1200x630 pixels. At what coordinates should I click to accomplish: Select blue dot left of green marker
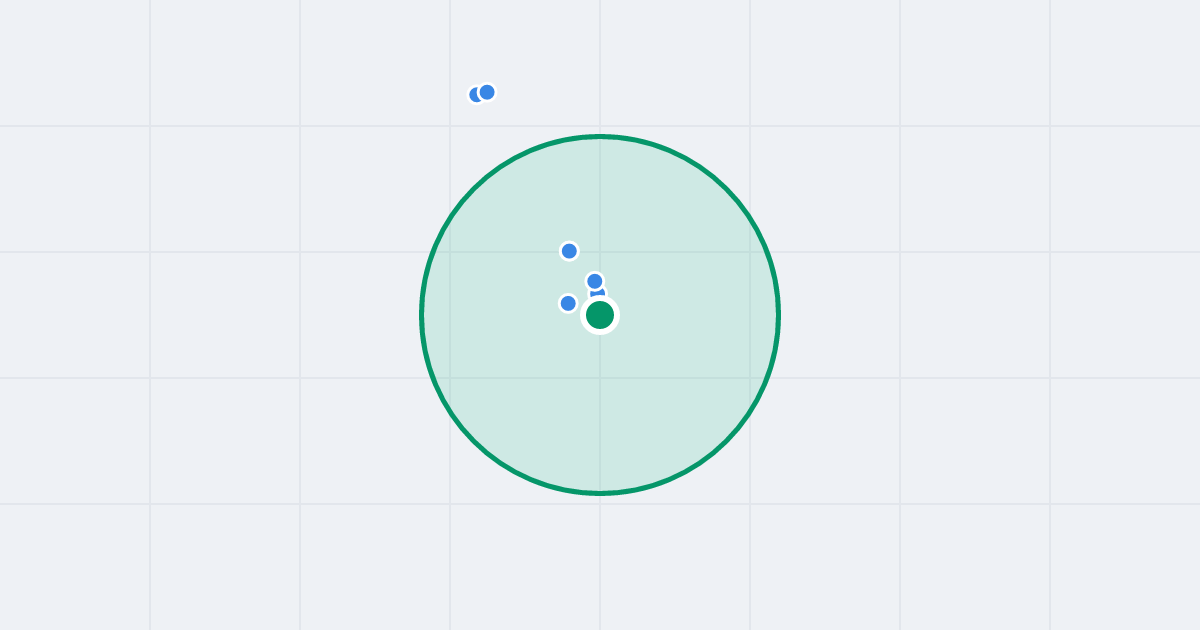pos(568,303)
